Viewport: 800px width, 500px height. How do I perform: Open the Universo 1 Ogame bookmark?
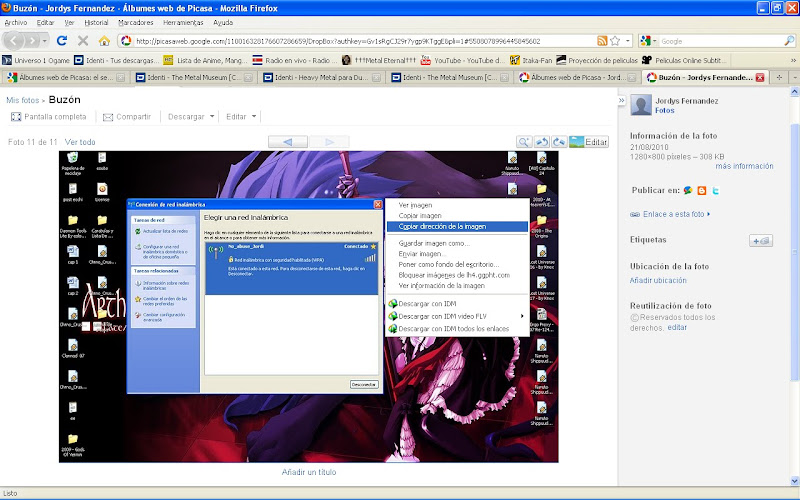pyautogui.click(x=36, y=60)
